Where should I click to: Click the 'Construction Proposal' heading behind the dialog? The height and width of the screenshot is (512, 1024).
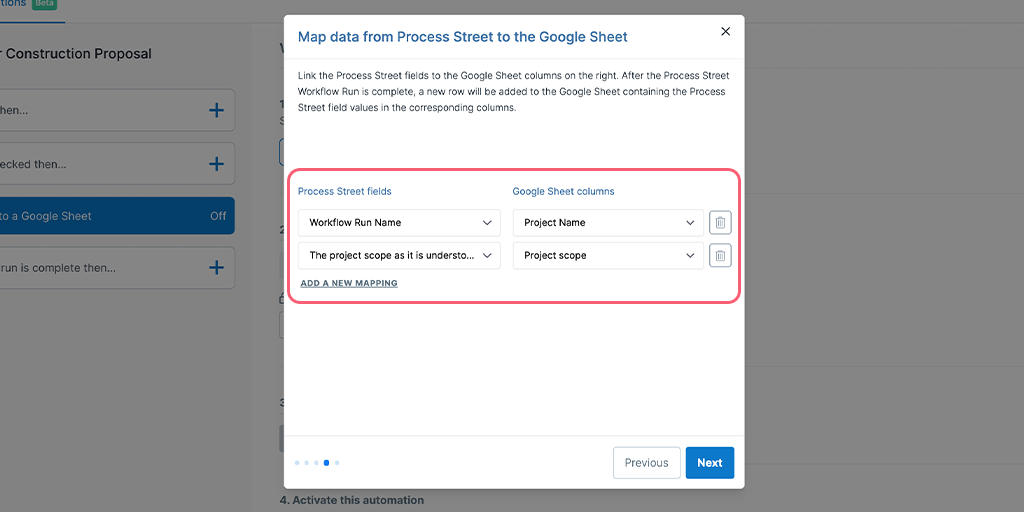click(76, 54)
